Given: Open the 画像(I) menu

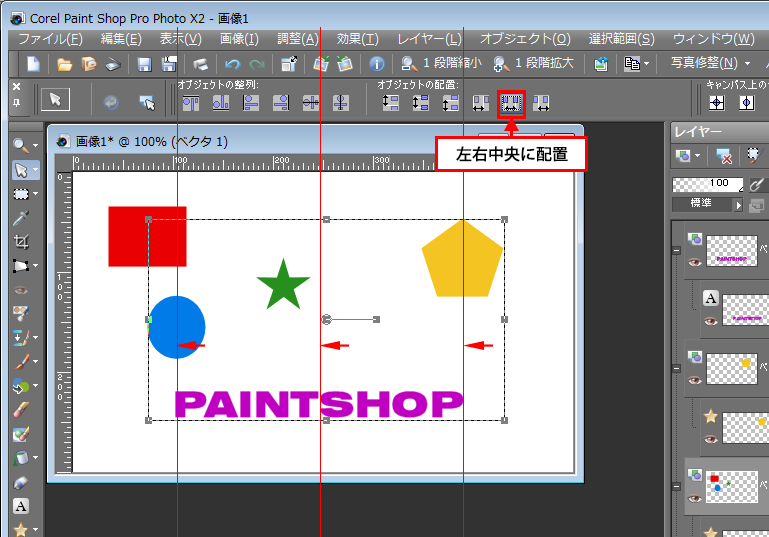Looking at the screenshot, I should click(239, 39).
